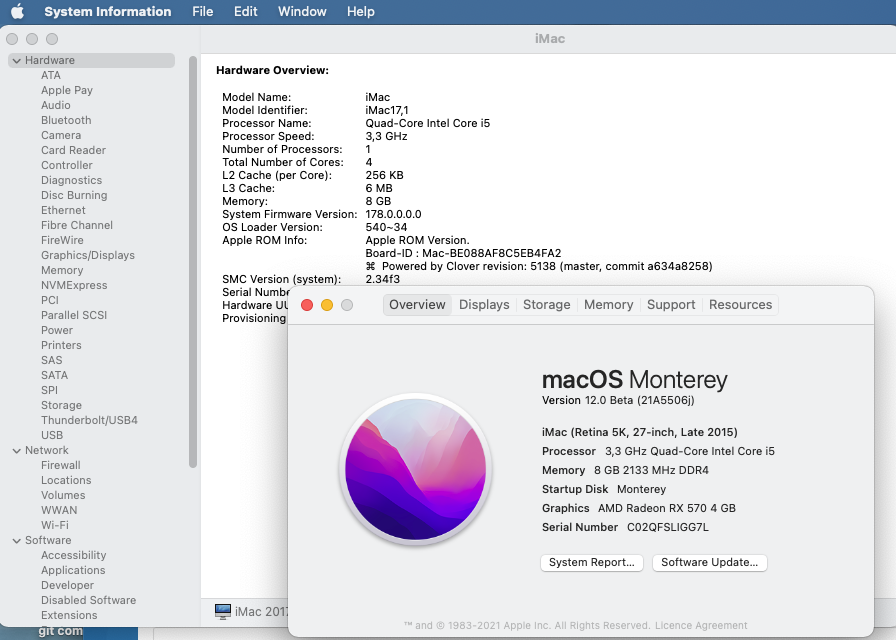Click the serial number C02QFSLIGG7L

point(667,527)
